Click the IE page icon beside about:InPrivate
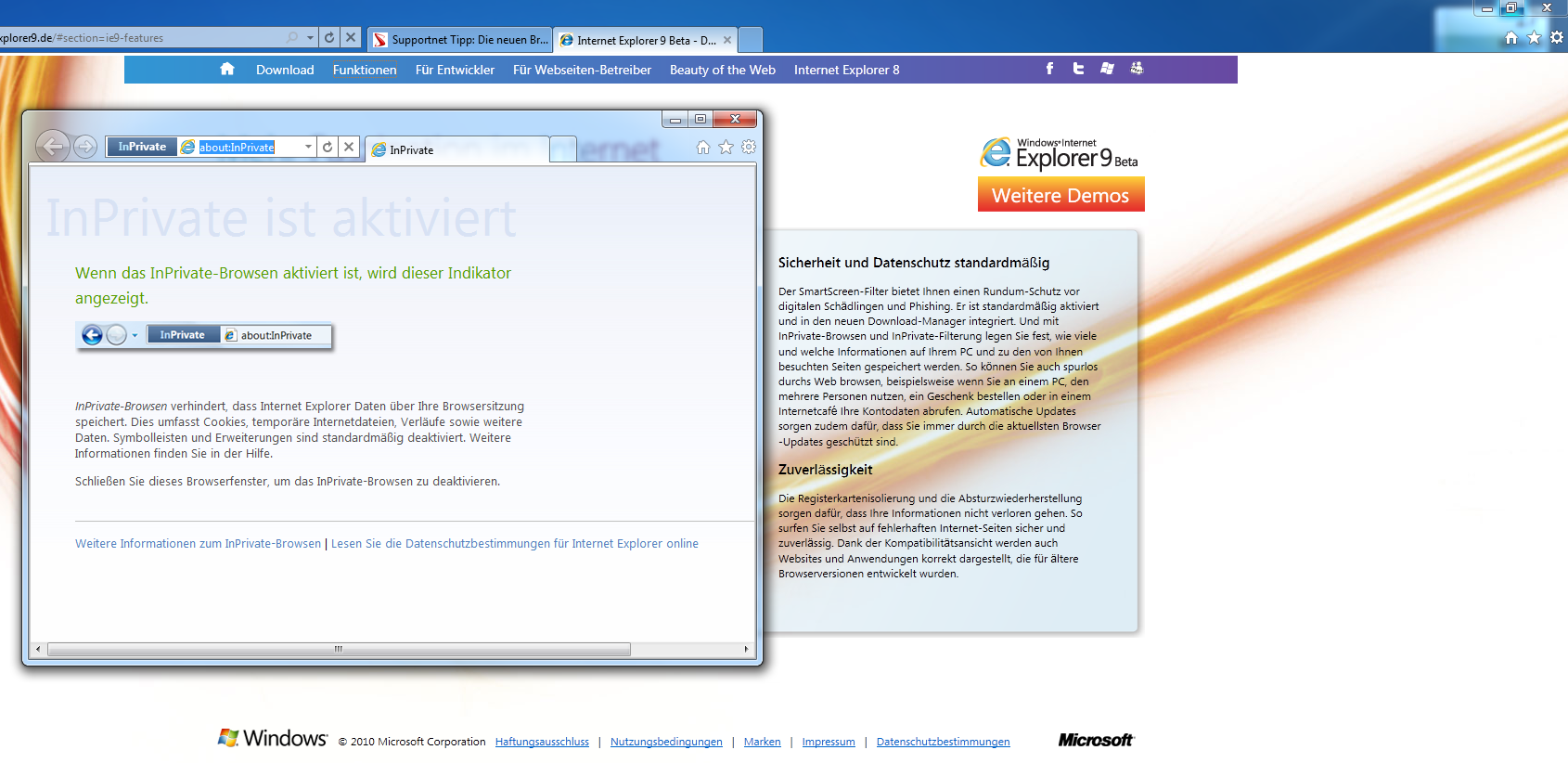Screen dimensions: 1568x763 [x=188, y=147]
